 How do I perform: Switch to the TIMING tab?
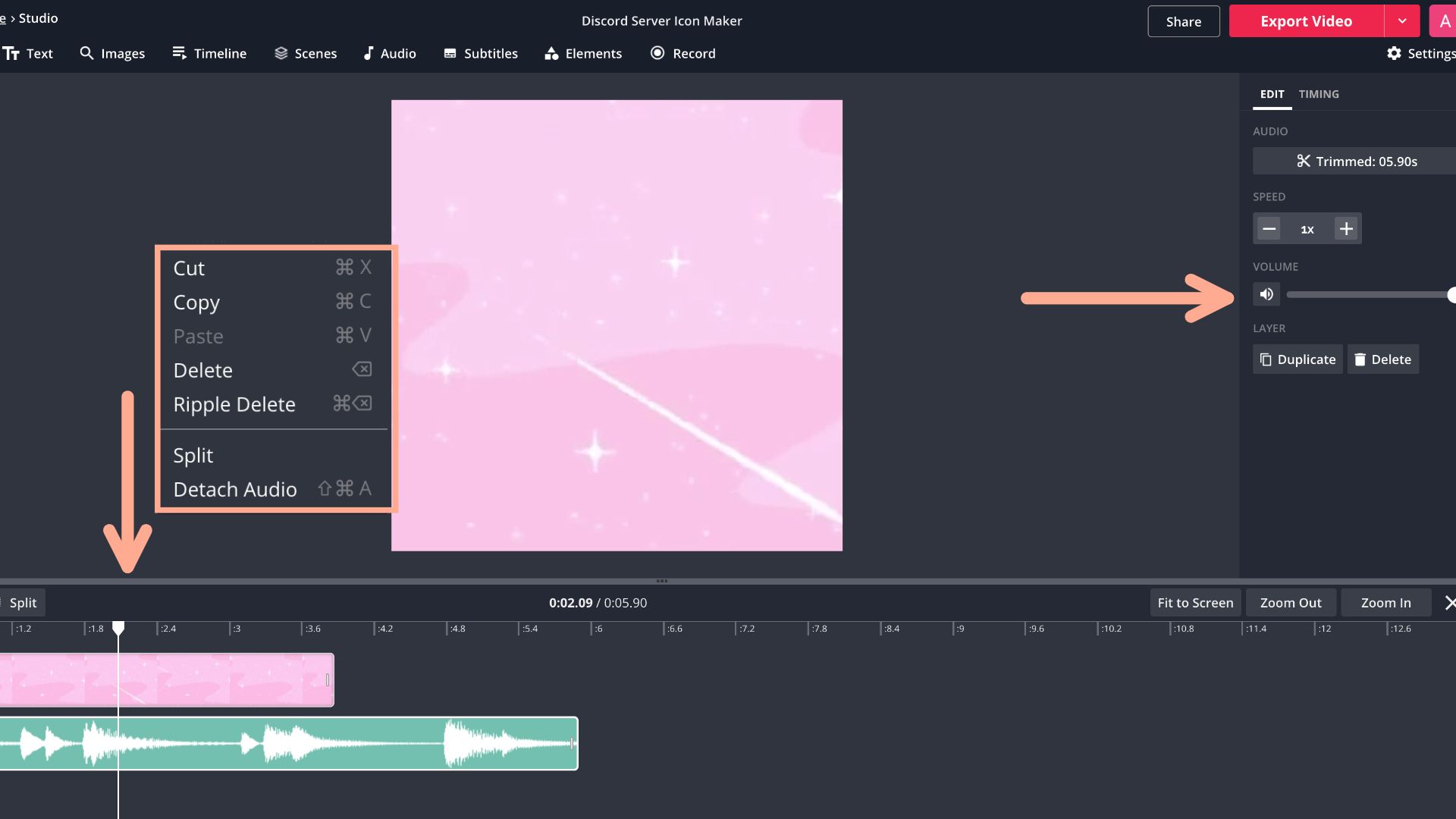(x=1318, y=94)
